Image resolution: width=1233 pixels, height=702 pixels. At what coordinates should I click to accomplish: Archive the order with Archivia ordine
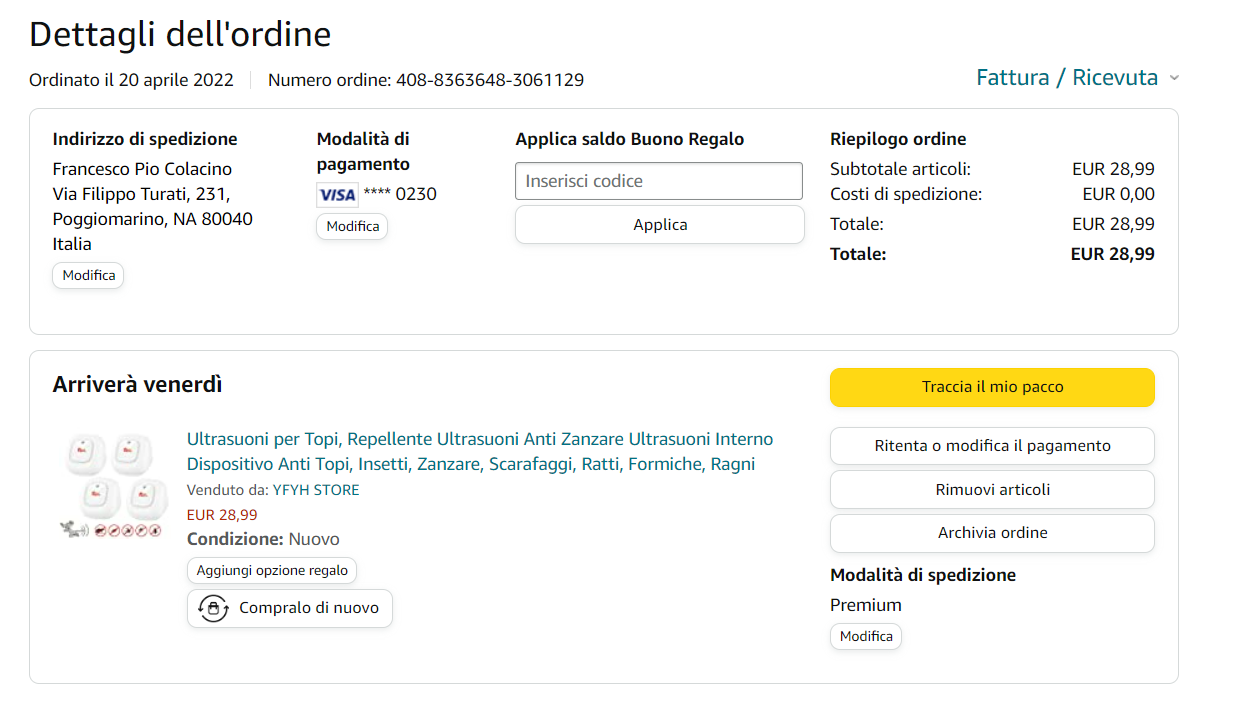click(x=991, y=533)
